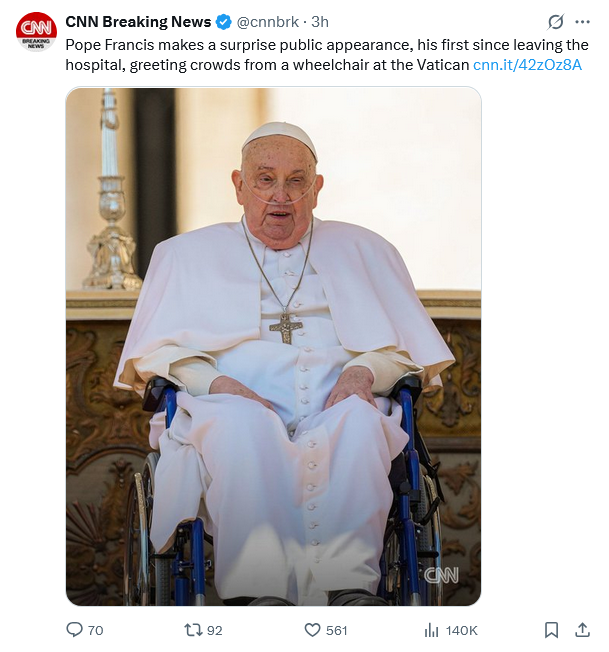Image resolution: width=609 pixels, height=652 pixels.
Task: Click the 140K views count
Action: (461, 630)
